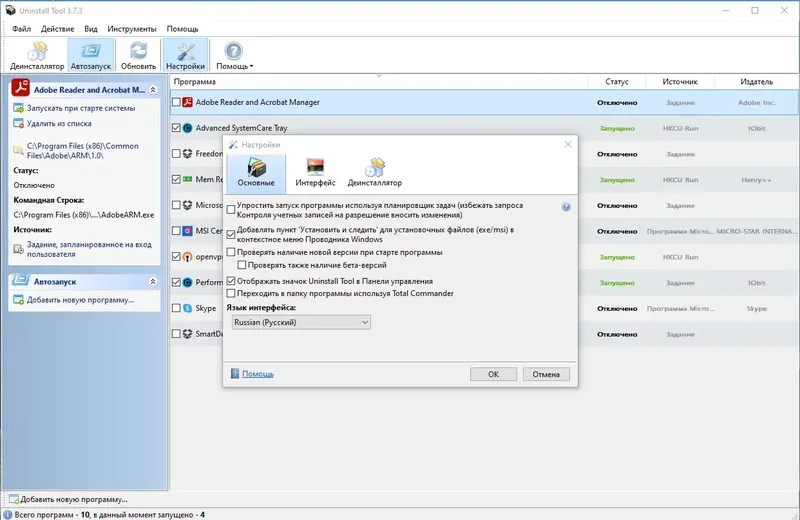The width and height of the screenshot is (800, 520).
Task: Click the MSI row icon
Action: (187, 231)
